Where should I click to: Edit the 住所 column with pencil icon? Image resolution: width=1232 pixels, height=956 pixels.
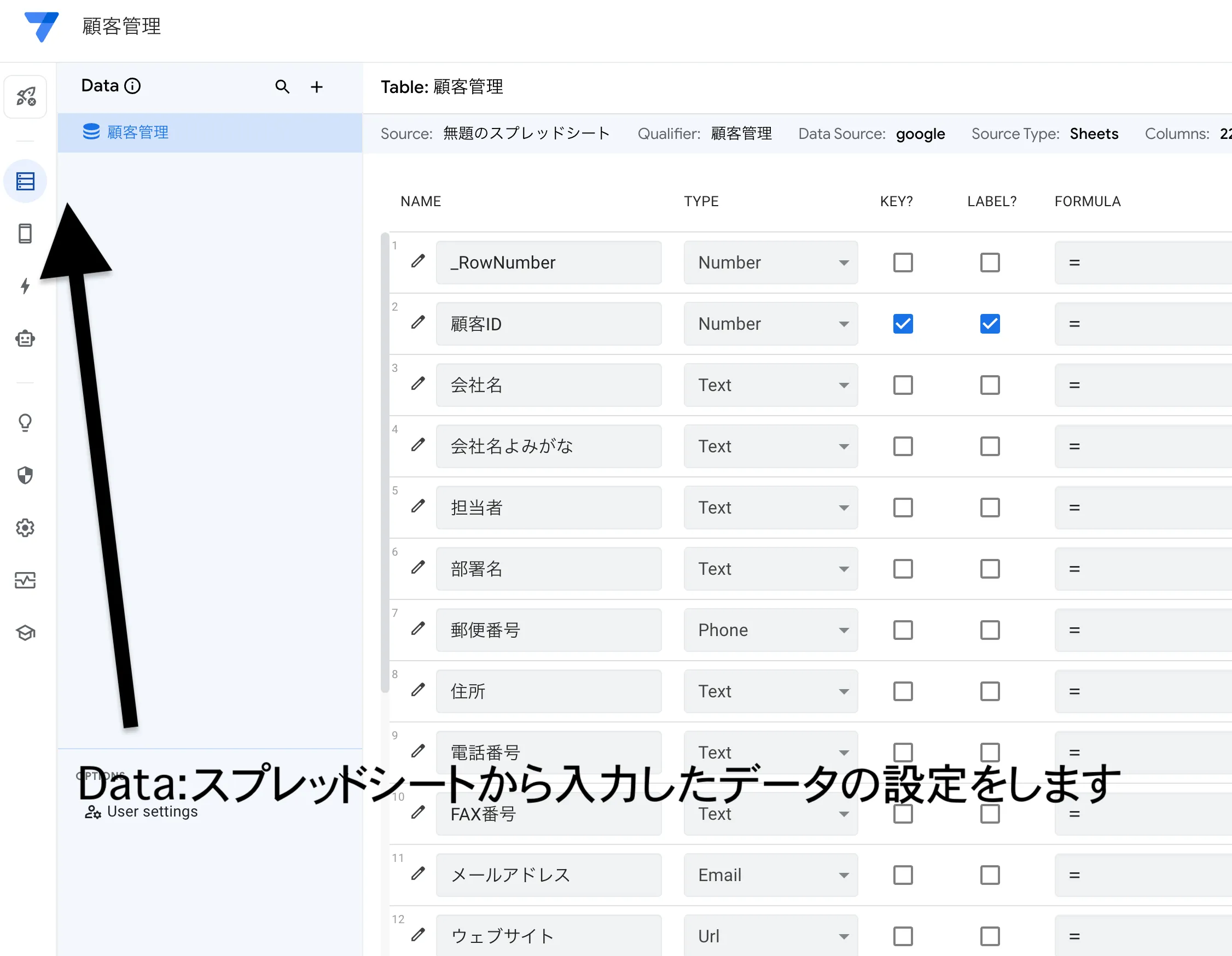[x=418, y=690]
